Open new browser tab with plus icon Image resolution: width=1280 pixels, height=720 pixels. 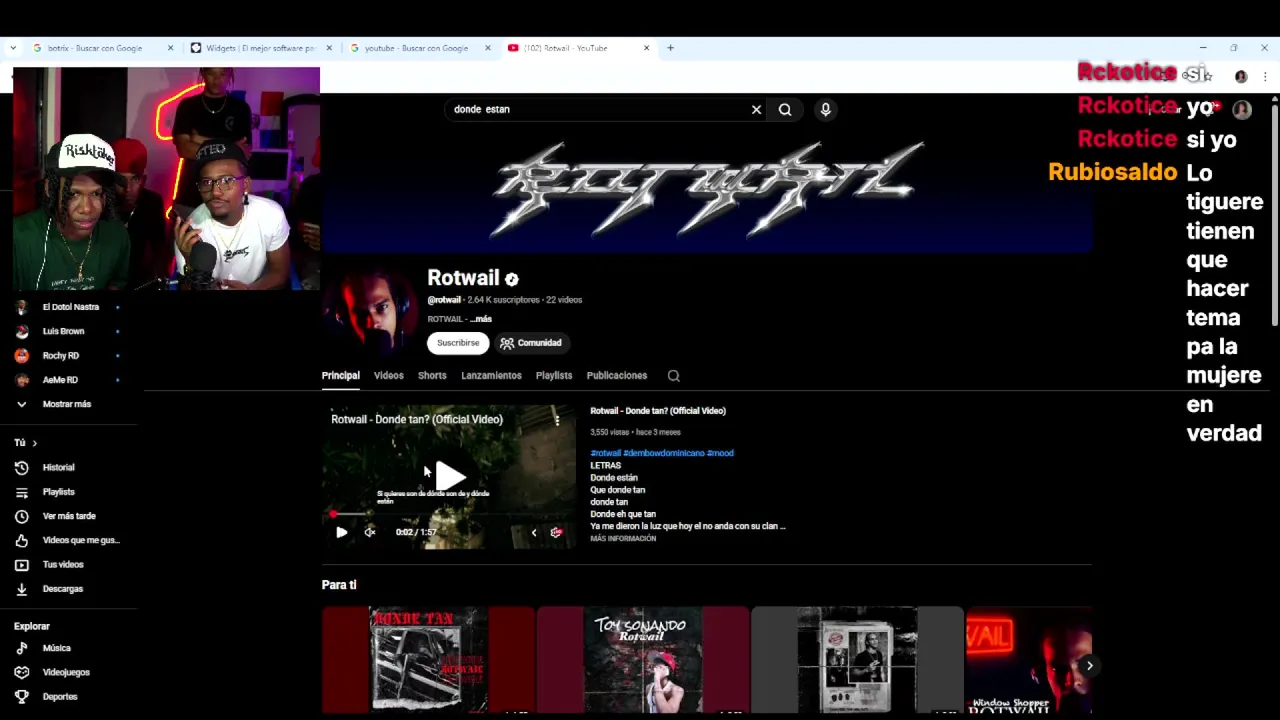click(670, 47)
